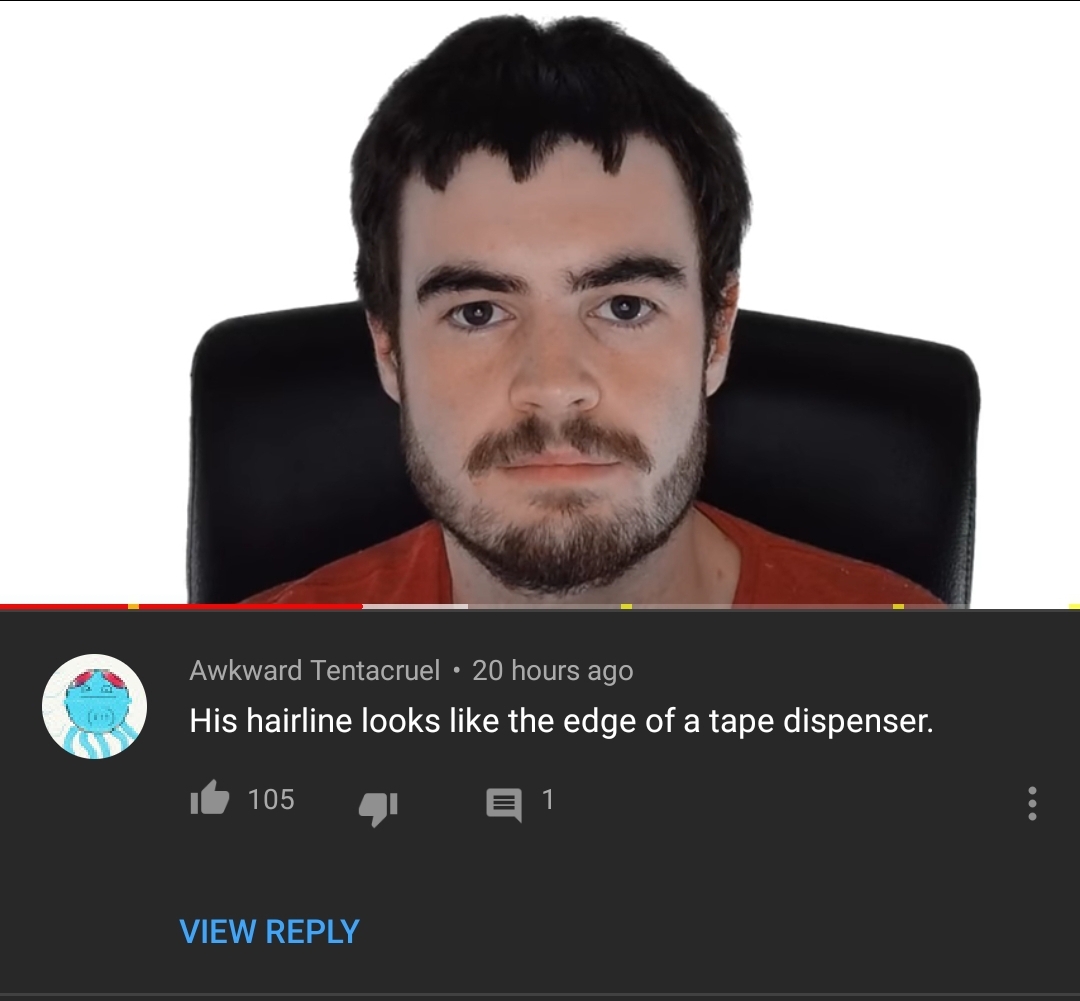This screenshot has height=1001, width=1080.
Task: Click the VIEW REPLY link
Action: pos(269,931)
